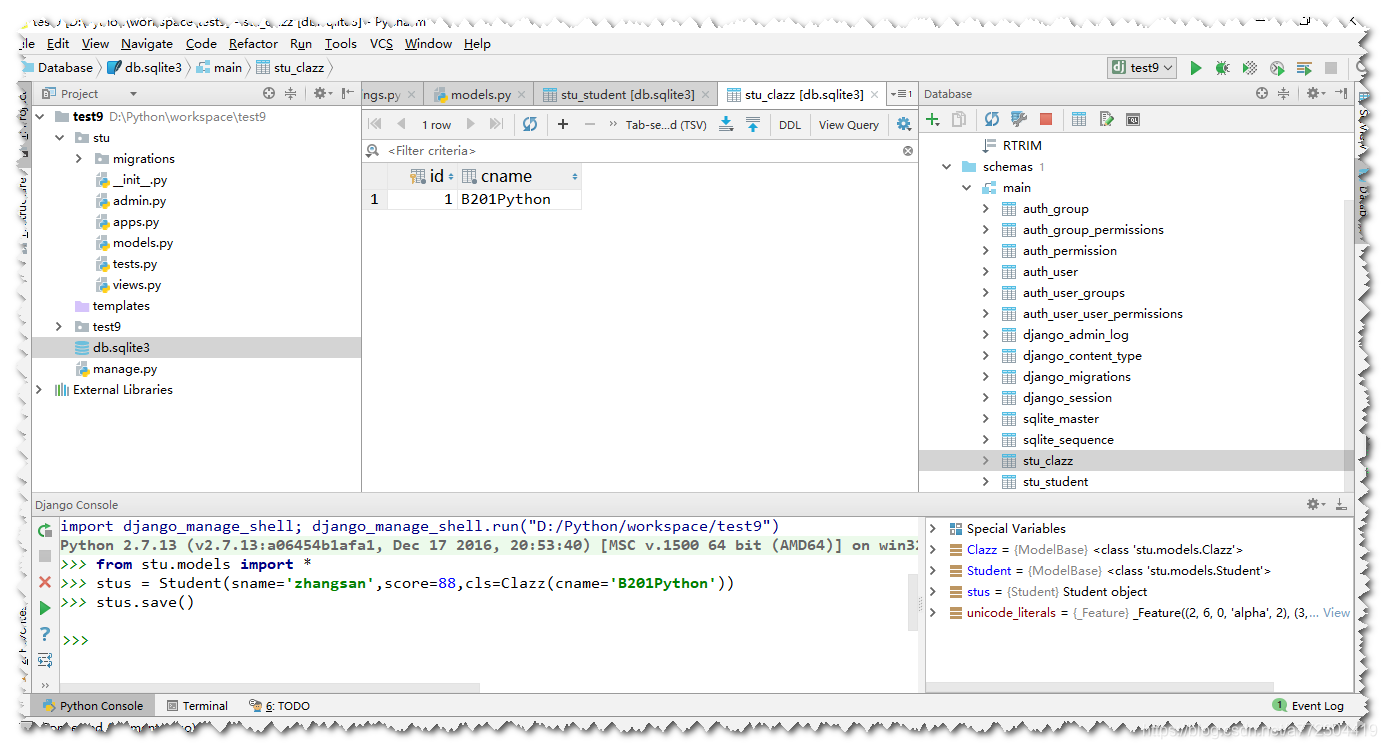The image size is (1387, 749).
Task: Add a new data source with the green plus
Action: [932, 119]
